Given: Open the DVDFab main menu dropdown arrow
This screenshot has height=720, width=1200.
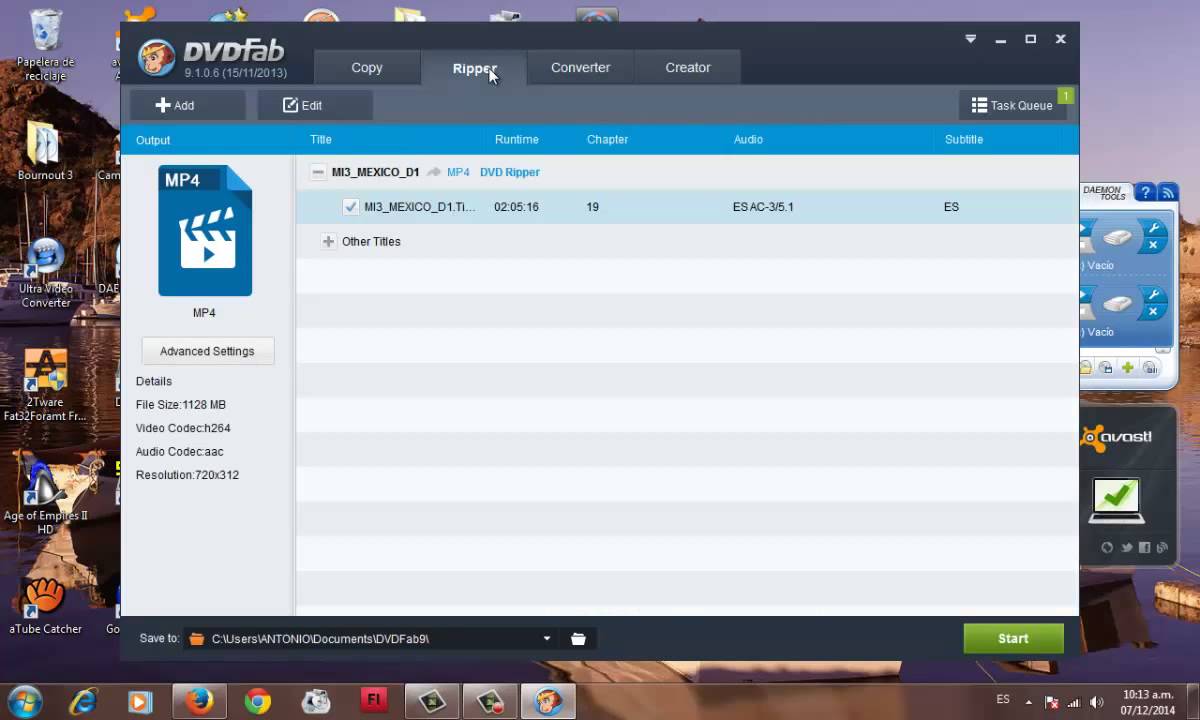Looking at the screenshot, I should [970, 39].
